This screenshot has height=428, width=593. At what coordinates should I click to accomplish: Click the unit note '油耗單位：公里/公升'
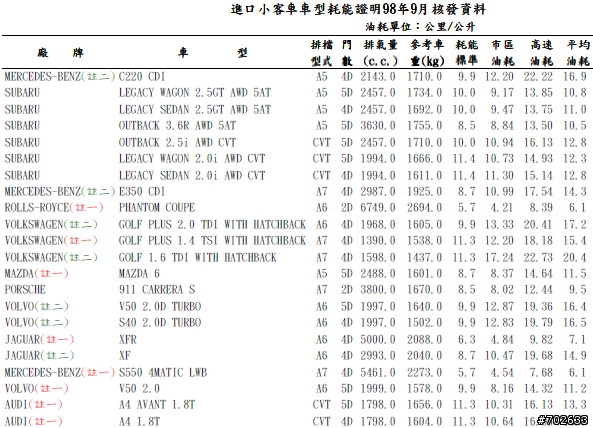click(420, 26)
